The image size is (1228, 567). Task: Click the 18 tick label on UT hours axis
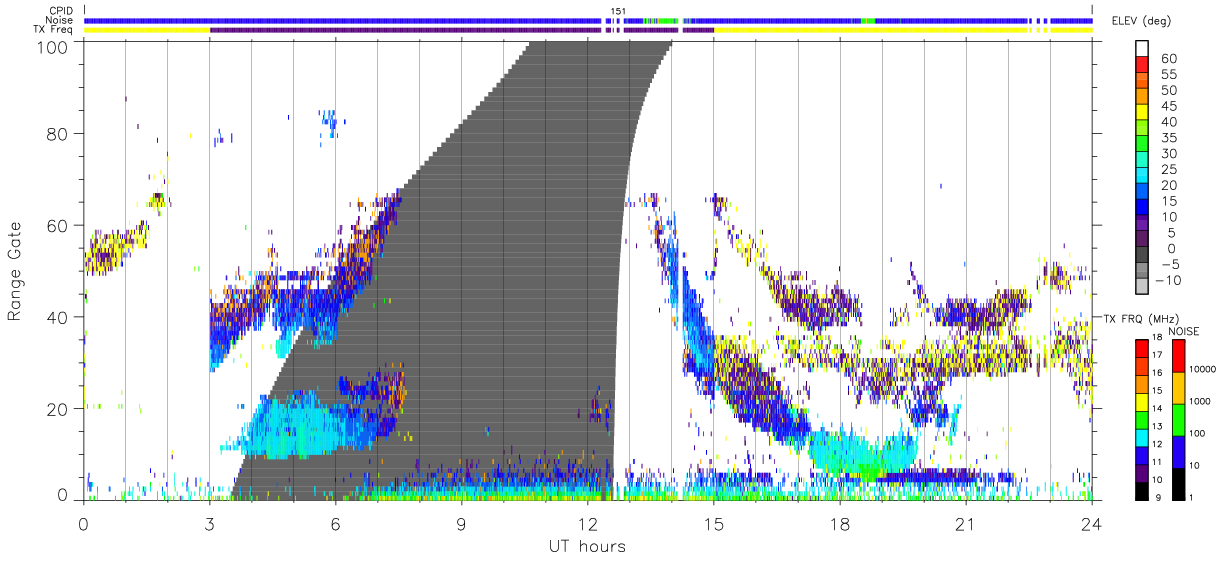[839, 524]
